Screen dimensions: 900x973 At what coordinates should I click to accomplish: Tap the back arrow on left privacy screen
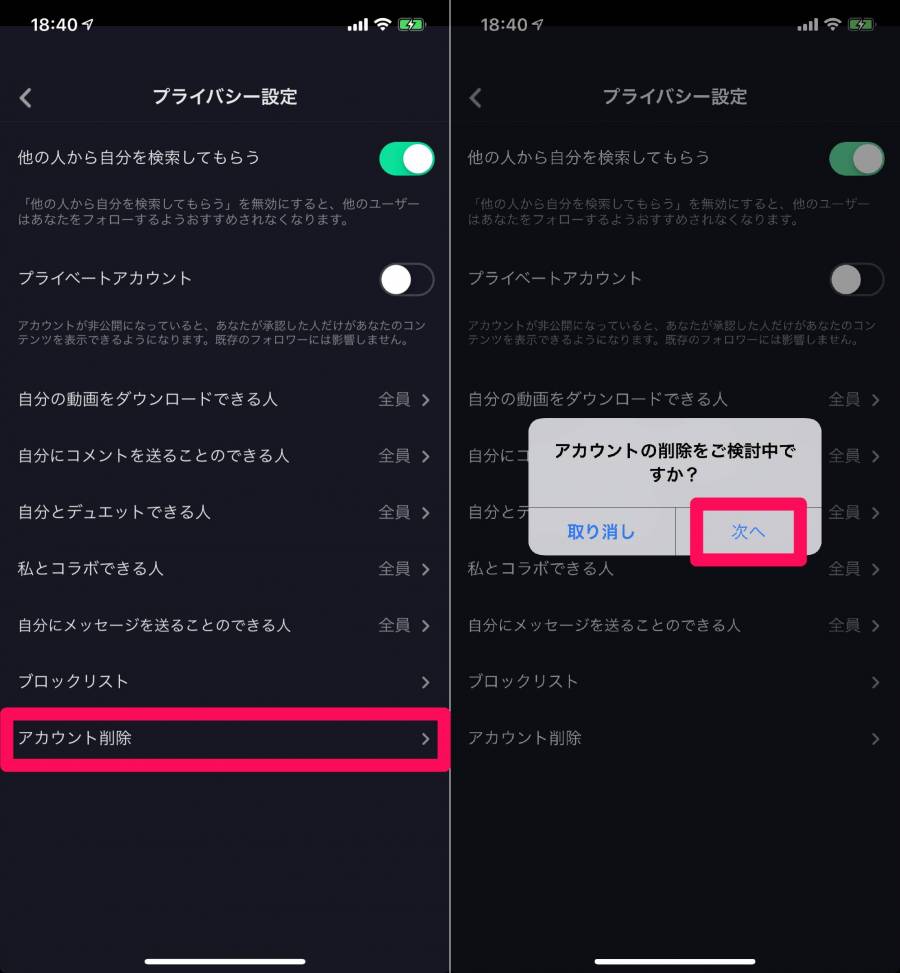pos(25,97)
